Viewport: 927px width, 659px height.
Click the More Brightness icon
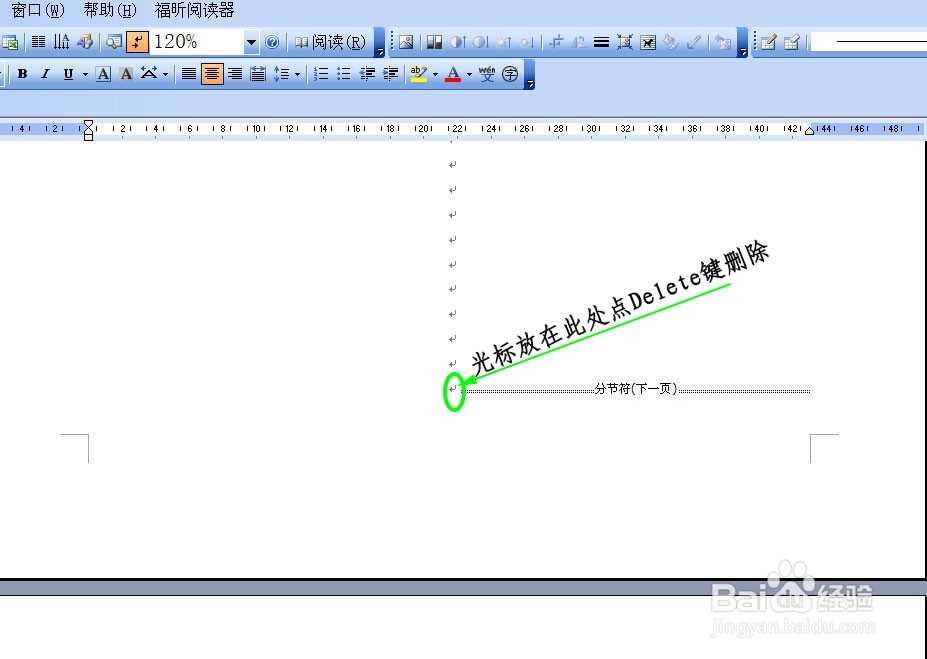coord(504,42)
